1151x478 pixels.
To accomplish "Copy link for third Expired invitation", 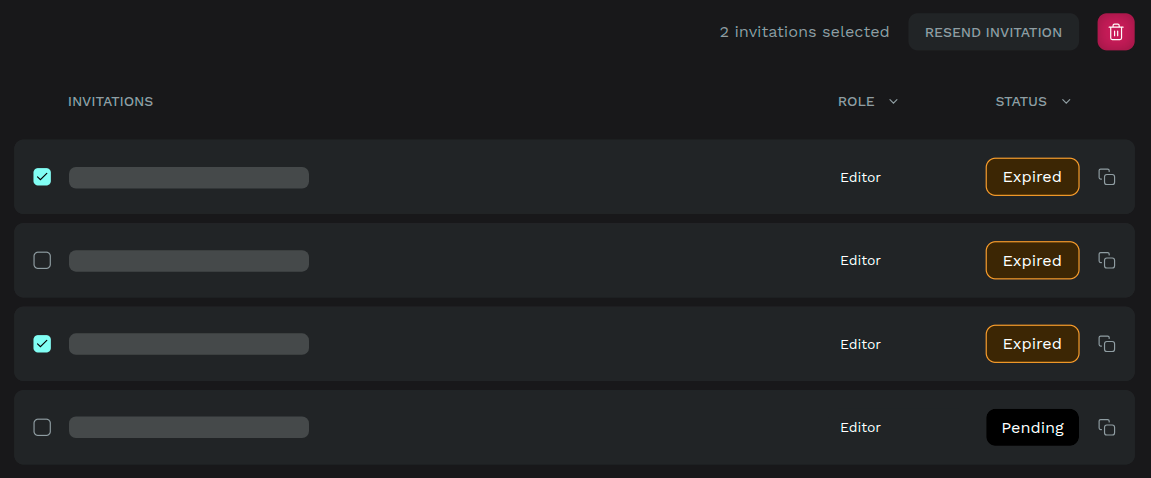I will click(x=1106, y=344).
